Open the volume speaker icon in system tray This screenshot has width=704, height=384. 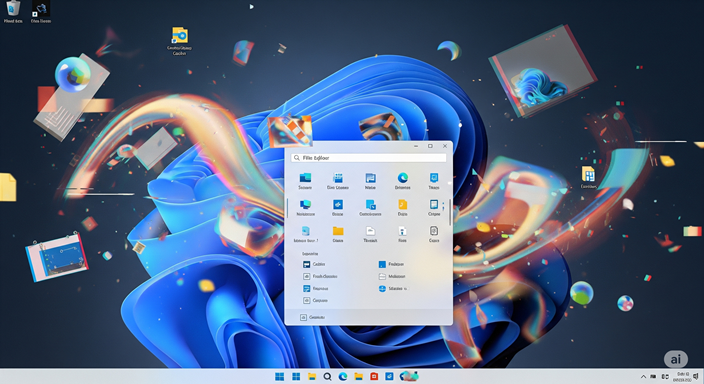click(x=696, y=376)
